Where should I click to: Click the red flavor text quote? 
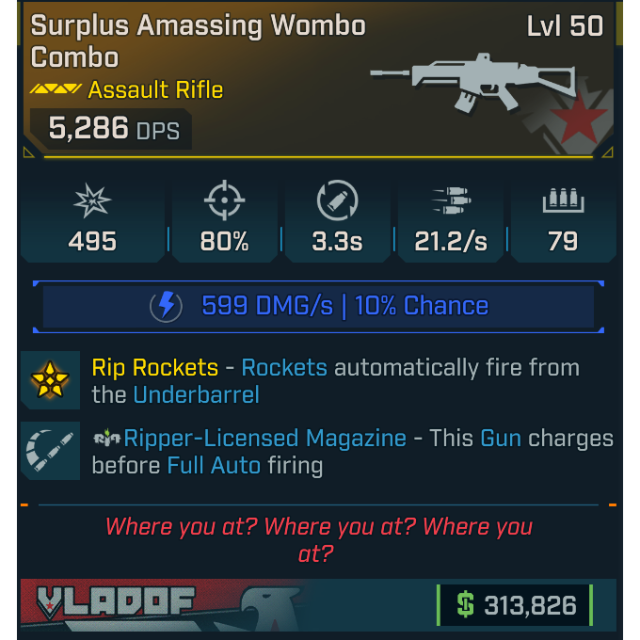pyautogui.click(x=319, y=540)
